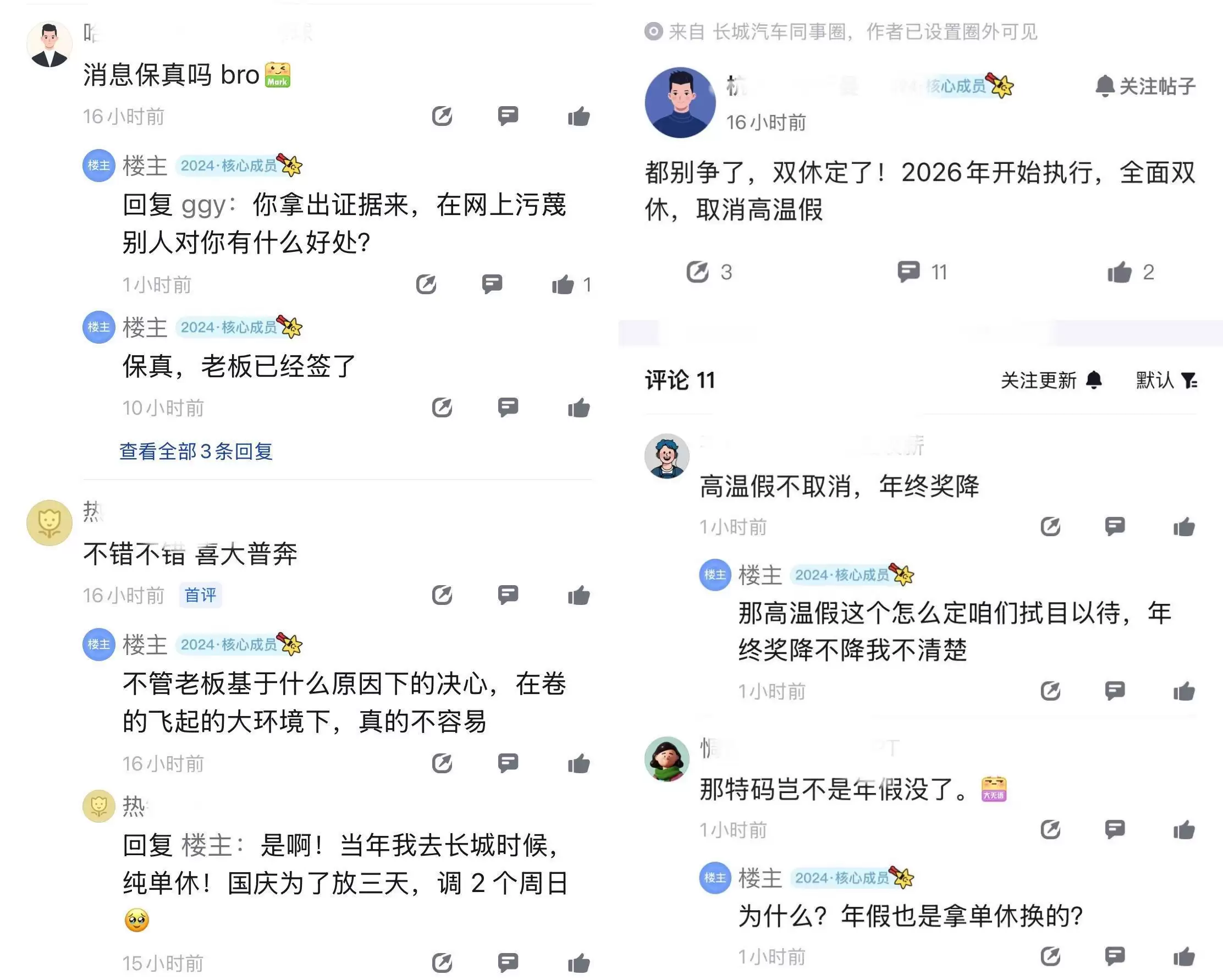Viewport: 1223px width, 980px height.
Task: Open the 评论 11 comments section header
Action: (x=680, y=380)
